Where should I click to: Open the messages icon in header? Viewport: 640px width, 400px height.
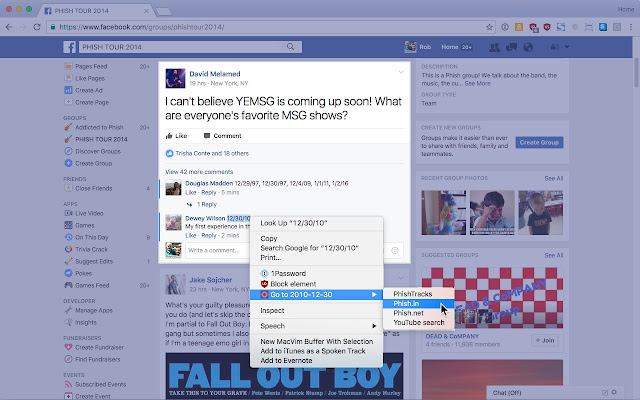click(511, 47)
